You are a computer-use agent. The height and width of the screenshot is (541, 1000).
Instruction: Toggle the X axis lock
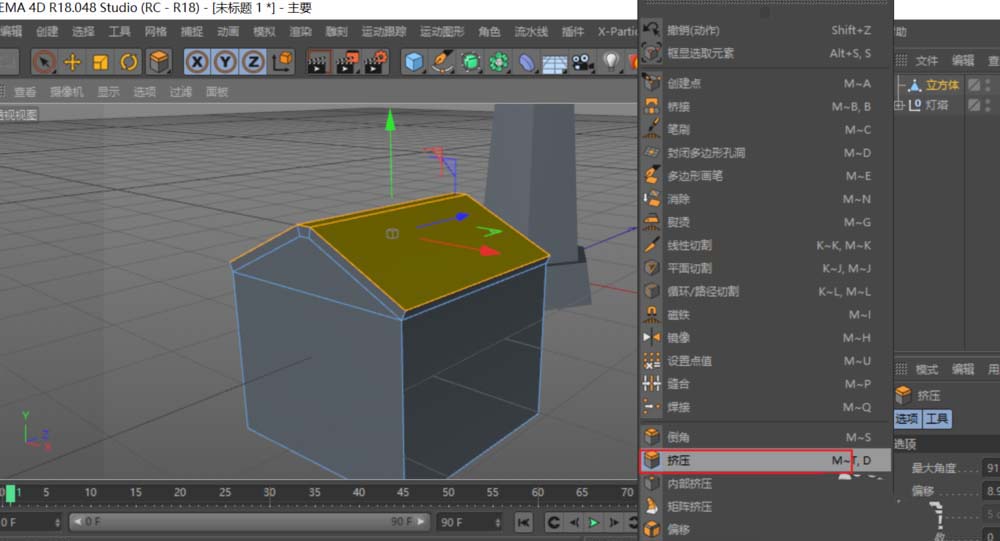pos(197,62)
